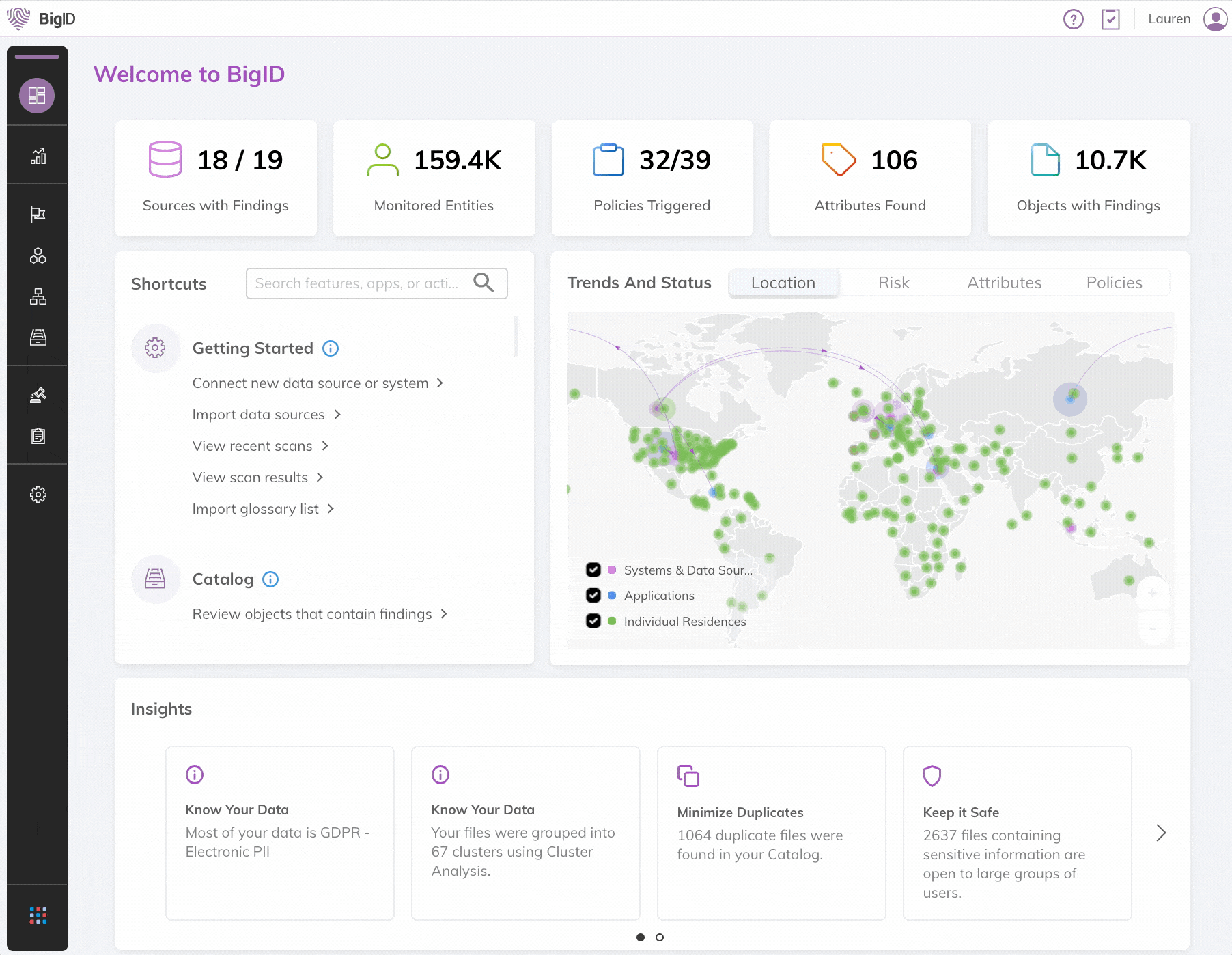Viewport: 1232px width, 955px height.
Task: Click the search magnifier in Shortcuts
Action: tap(484, 283)
